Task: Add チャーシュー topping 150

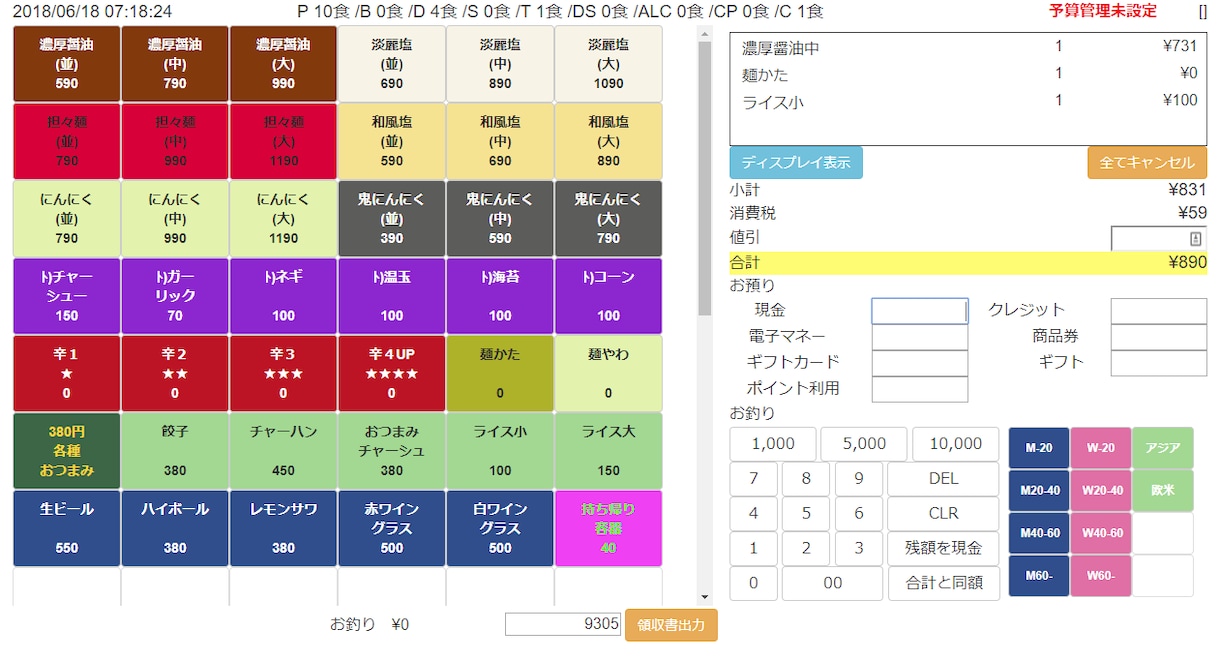Action: tap(67, 296)
